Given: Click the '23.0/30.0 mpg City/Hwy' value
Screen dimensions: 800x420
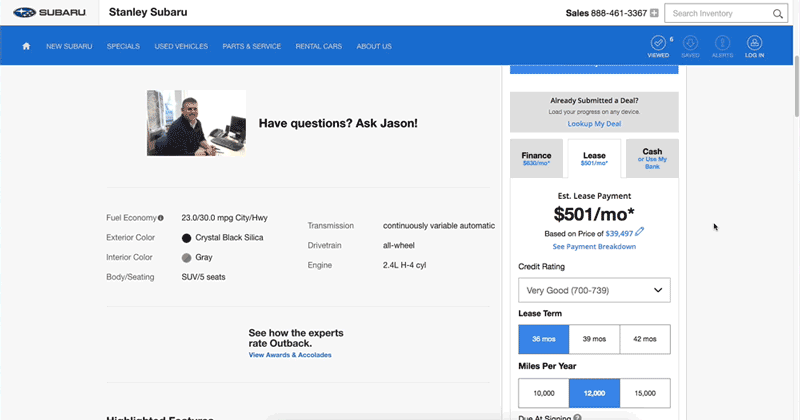Looking at the screenshot, I should point(224,218).
